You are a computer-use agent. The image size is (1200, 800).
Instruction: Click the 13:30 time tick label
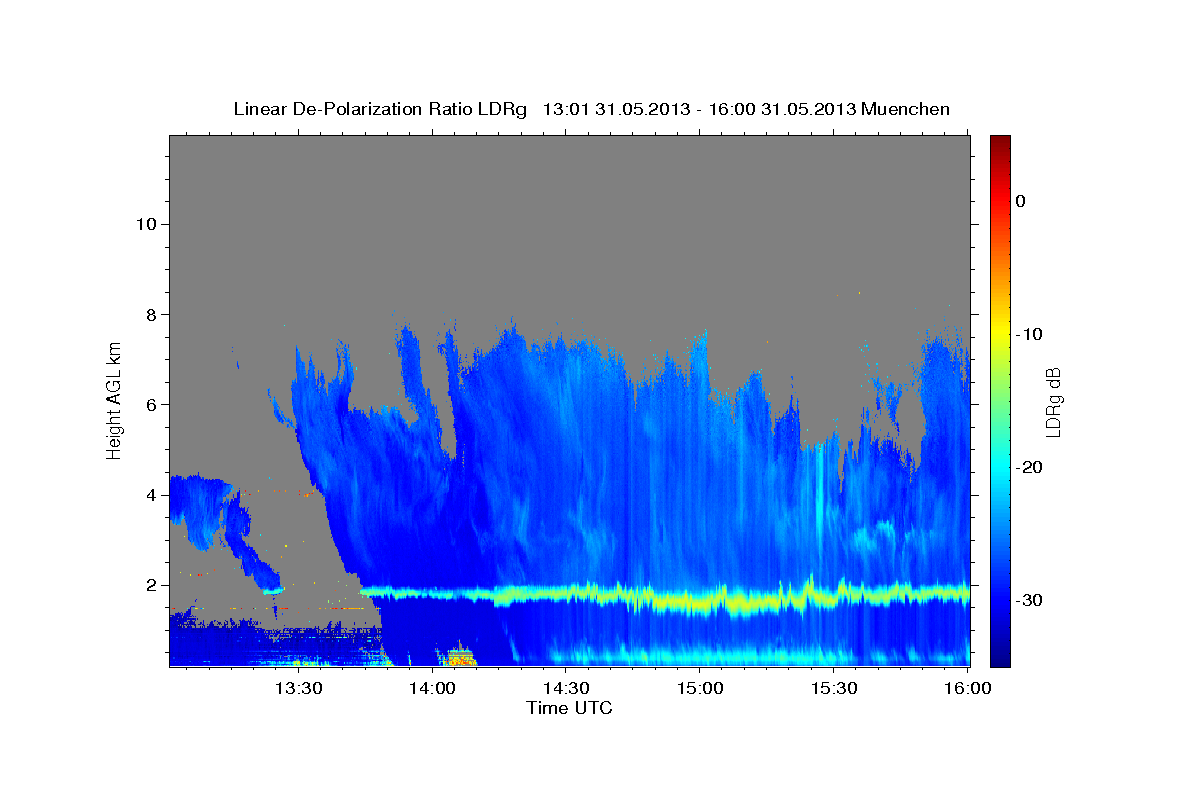298,688
